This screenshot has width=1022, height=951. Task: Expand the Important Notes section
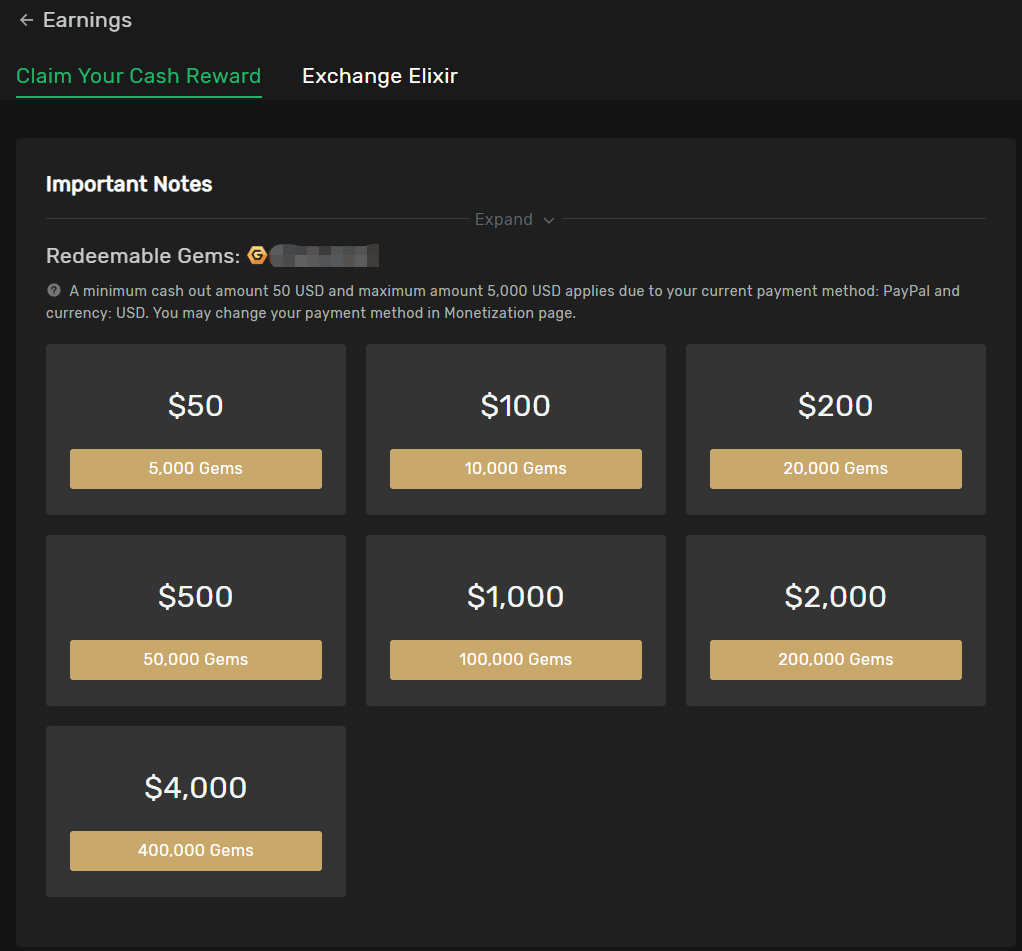tap(514, 220)
